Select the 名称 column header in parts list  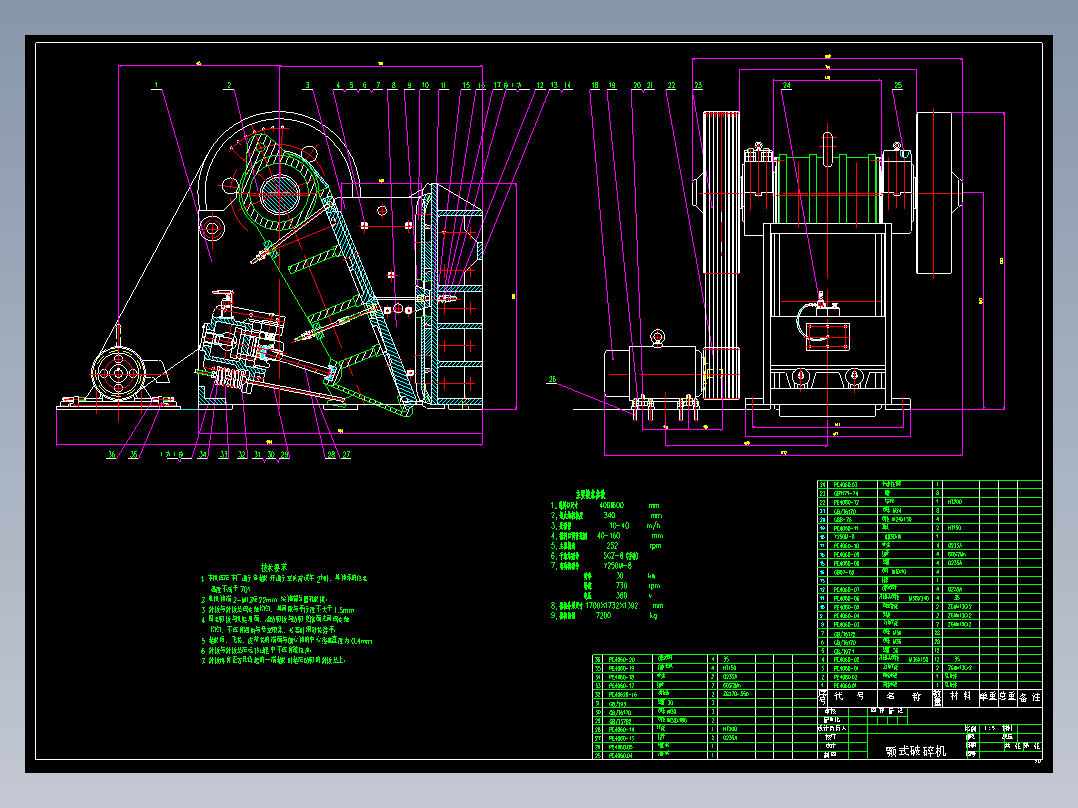(x=904, y=697)
